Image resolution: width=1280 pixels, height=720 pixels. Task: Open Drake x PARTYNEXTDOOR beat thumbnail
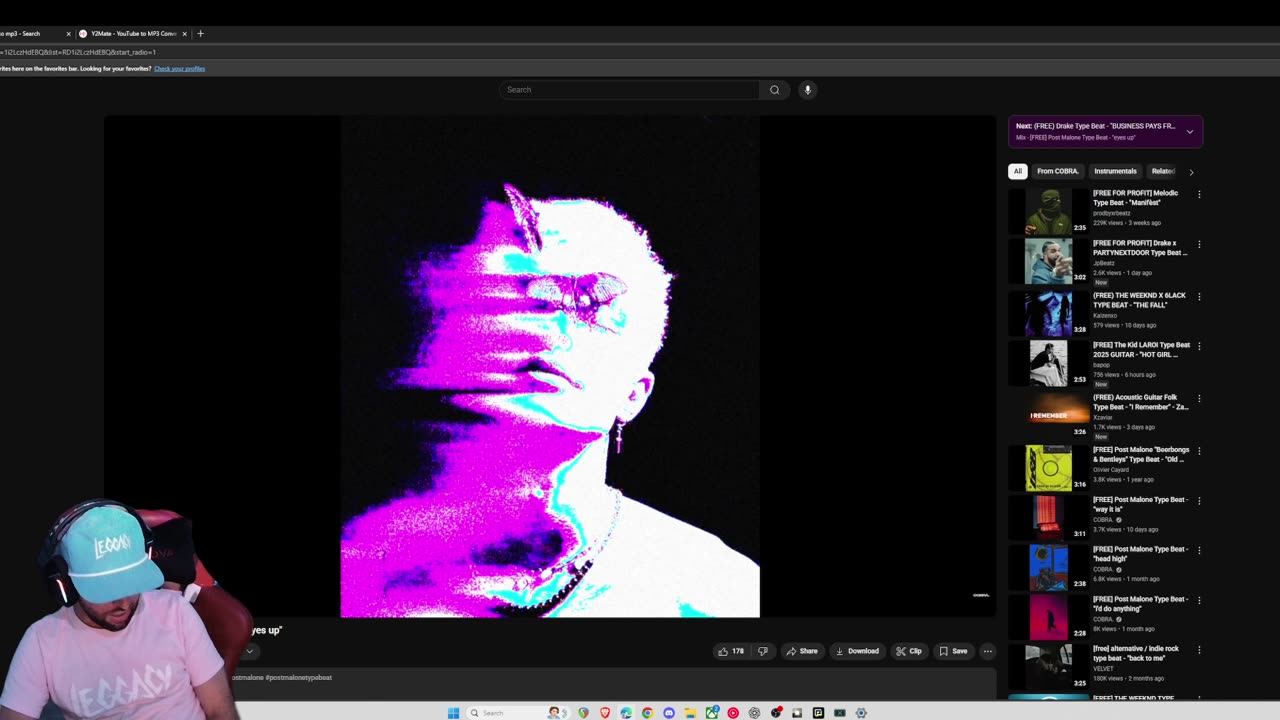[x=1048, y=261]
